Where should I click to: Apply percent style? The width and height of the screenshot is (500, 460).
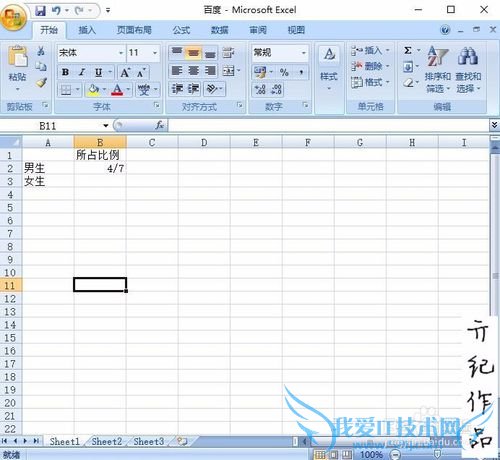[x=284, y=72]
